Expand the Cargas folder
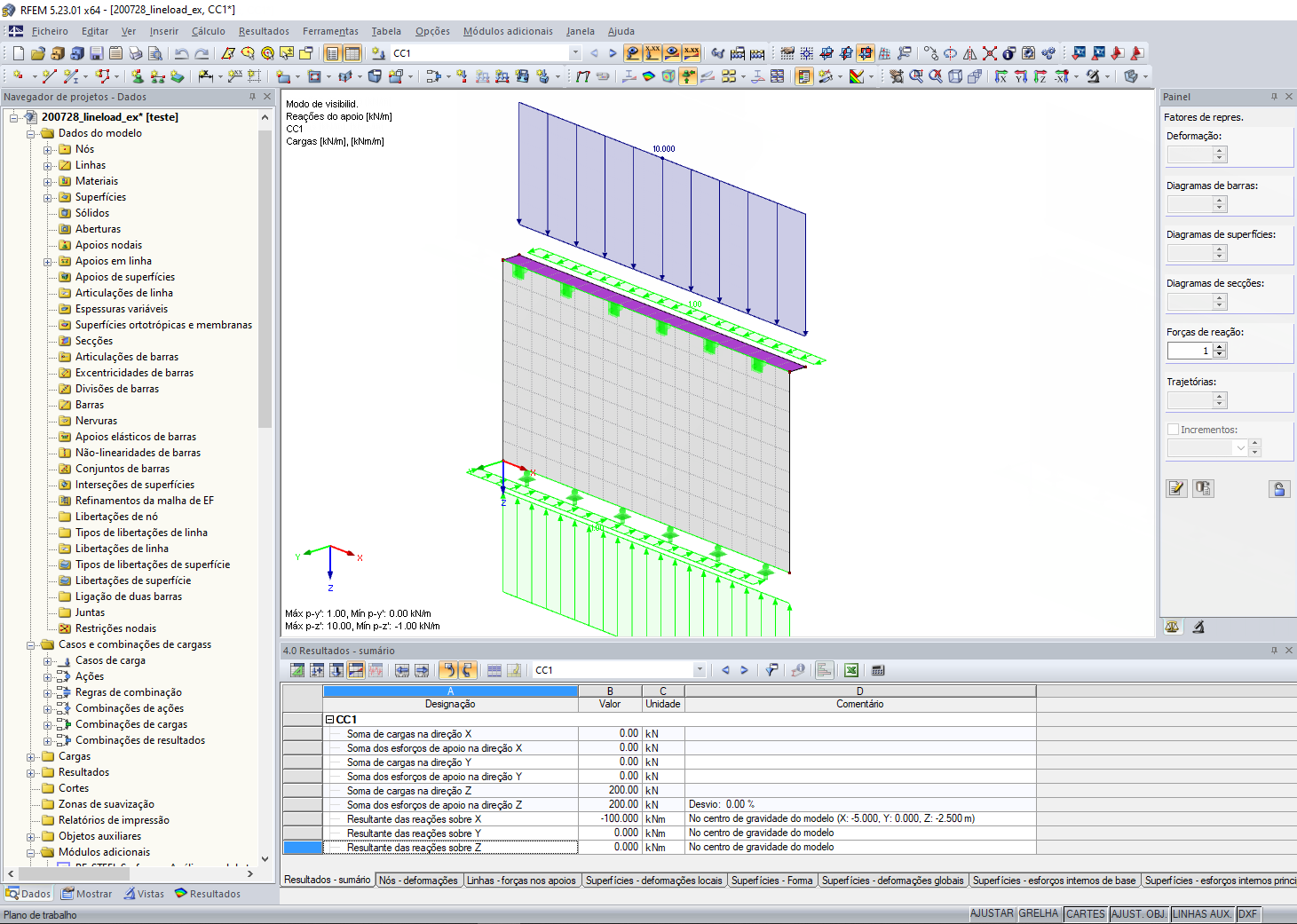Screen dimensions: 1297x924 (x=31, y=757)
